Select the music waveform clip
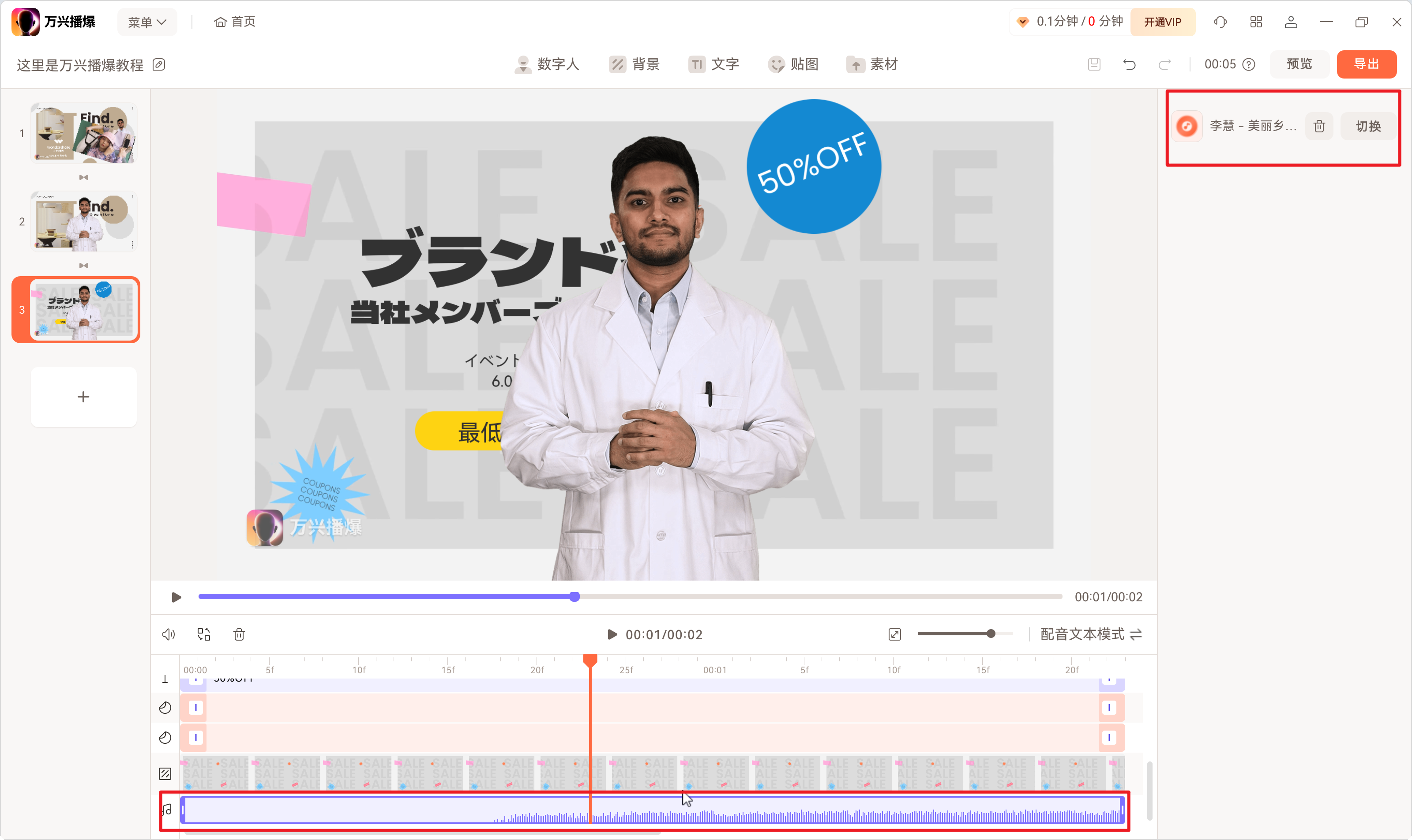The image size is (1412, 840). click(652, 810)
